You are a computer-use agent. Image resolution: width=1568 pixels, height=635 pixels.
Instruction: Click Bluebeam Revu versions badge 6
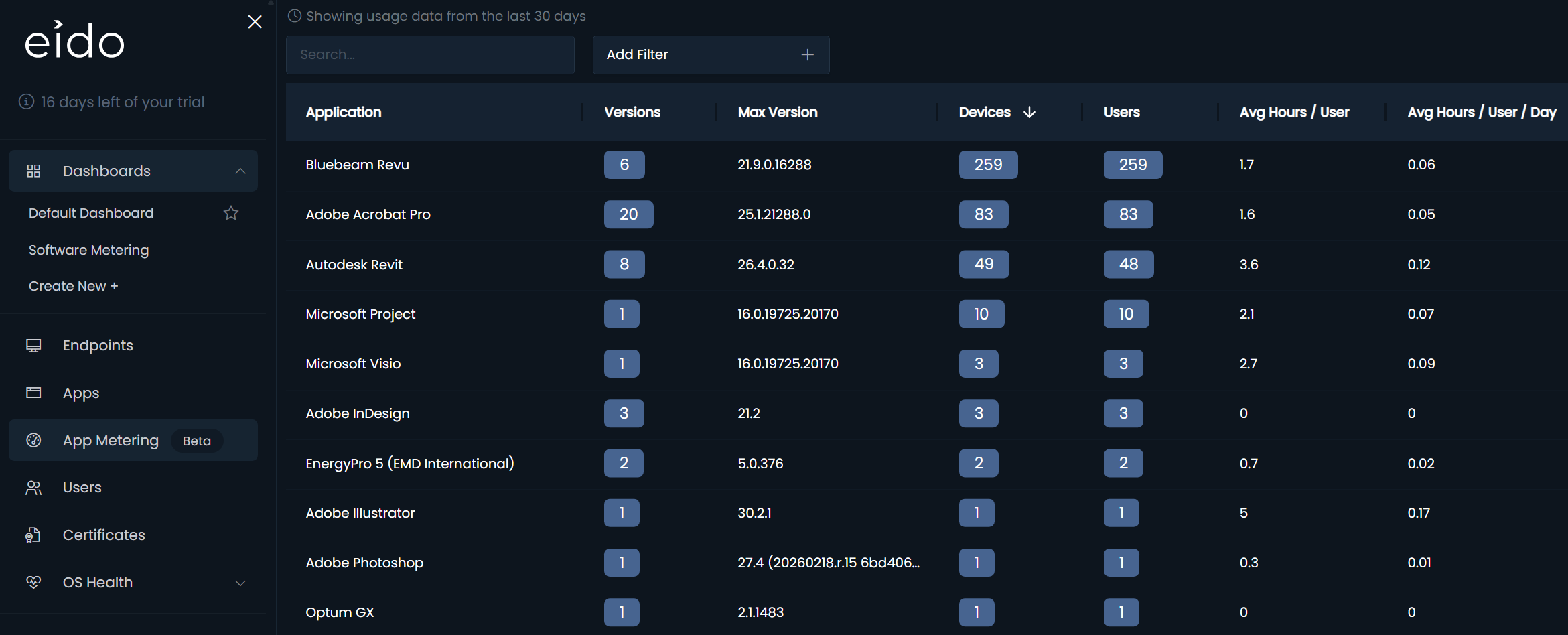624,165
